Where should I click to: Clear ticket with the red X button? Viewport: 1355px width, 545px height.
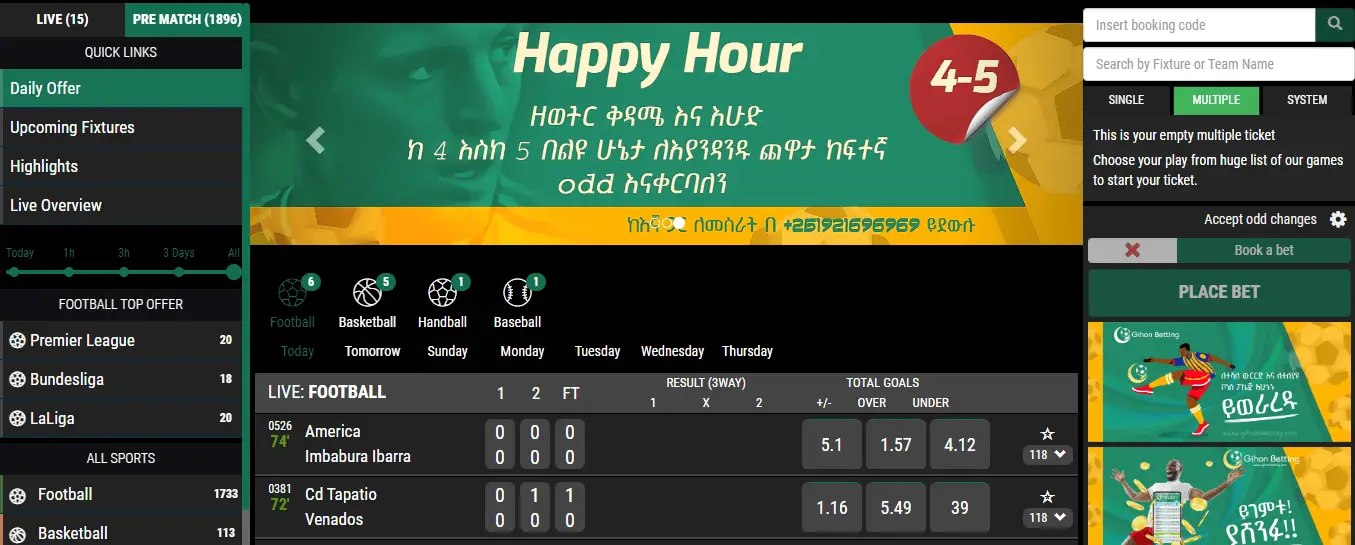click(1132, 250)
